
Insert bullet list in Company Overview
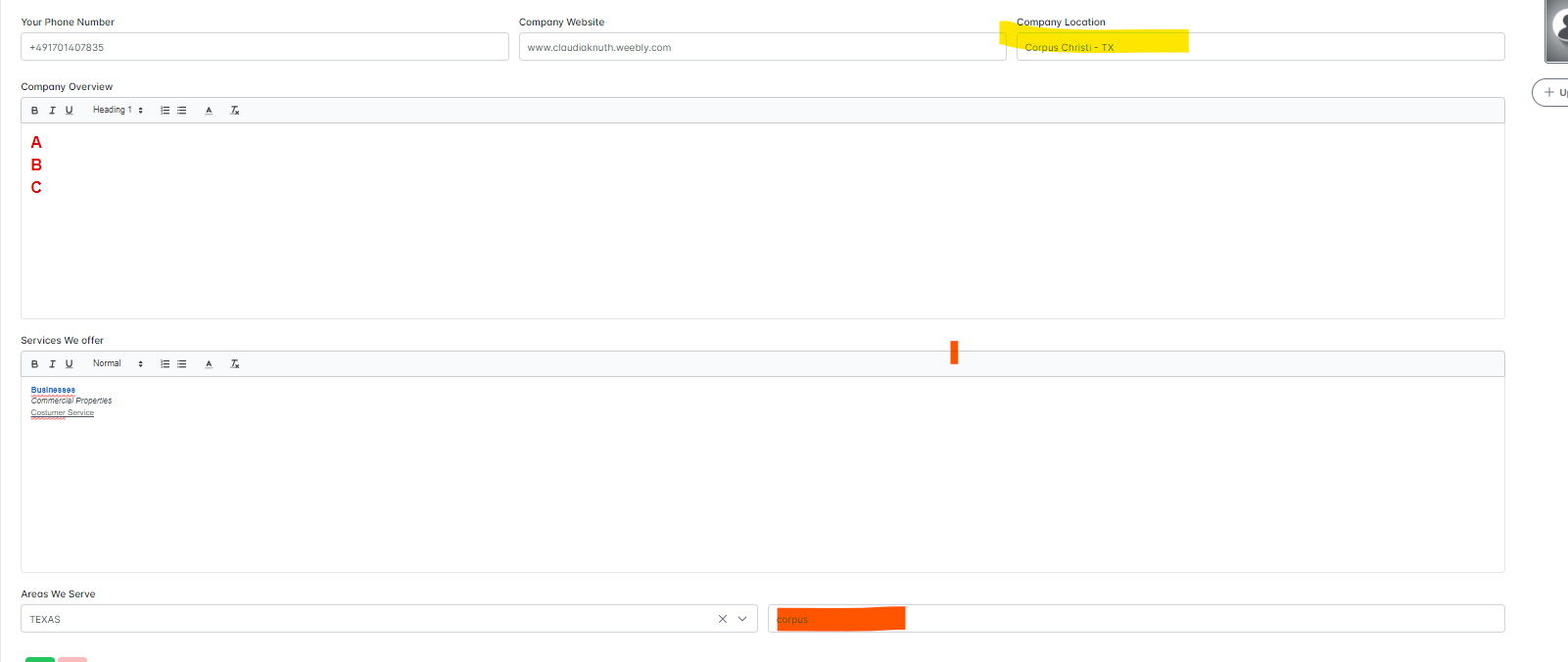point(182,111)
